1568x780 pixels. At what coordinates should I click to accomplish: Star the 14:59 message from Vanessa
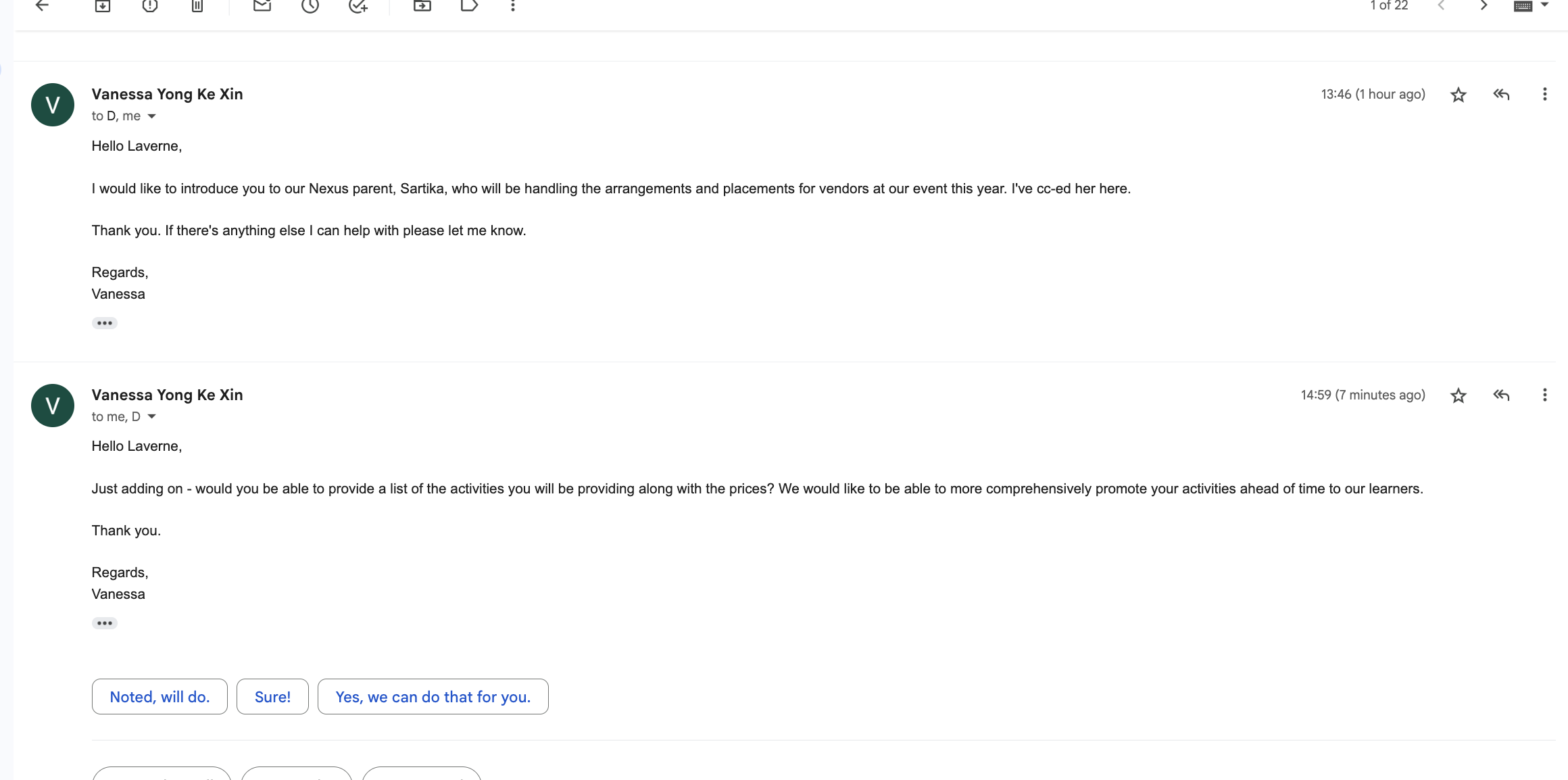(x=1459, y=395)
